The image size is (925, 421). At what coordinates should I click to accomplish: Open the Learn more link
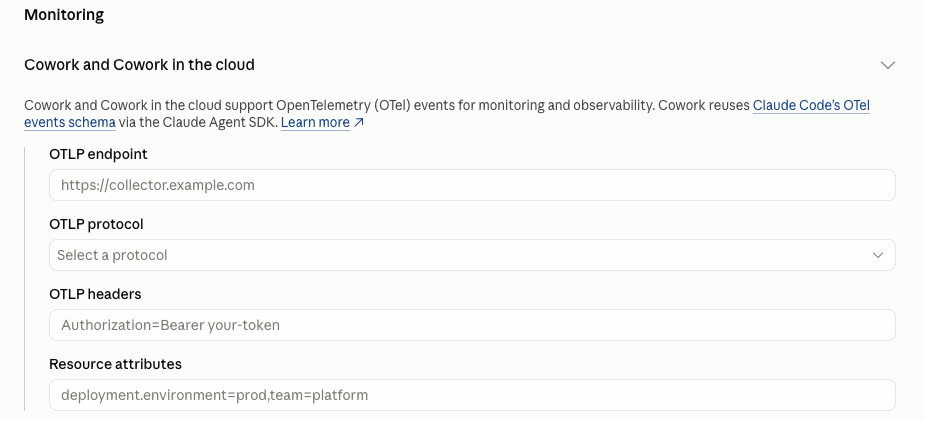tap(315, 123)
